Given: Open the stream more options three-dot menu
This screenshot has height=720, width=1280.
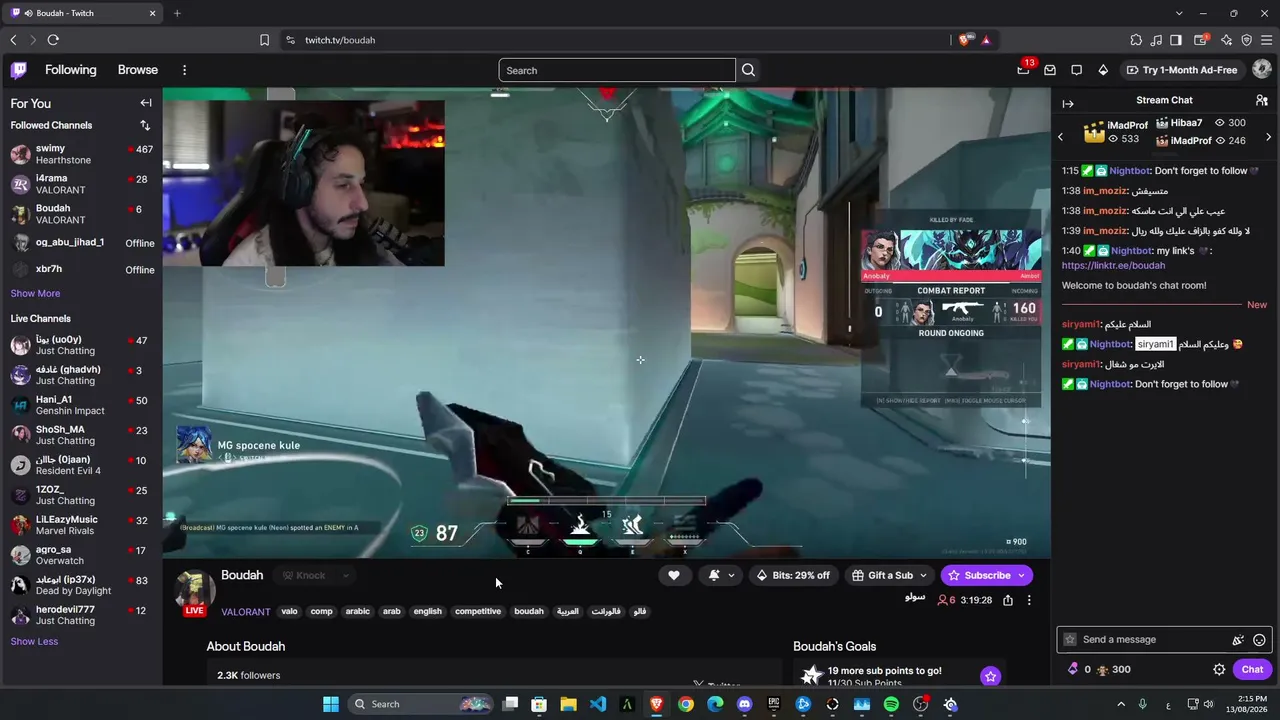Looking at the screenshot, I should coord(1029,600).
